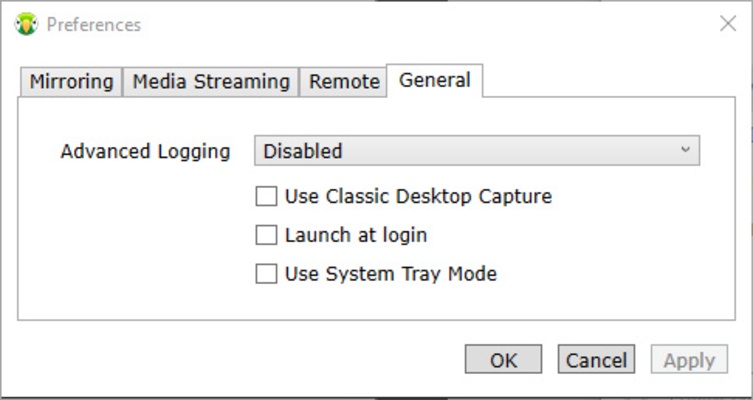Screen dimensions: 753x400
Task: Click the "Advanced Logging" field label
Action: (145, 151)
